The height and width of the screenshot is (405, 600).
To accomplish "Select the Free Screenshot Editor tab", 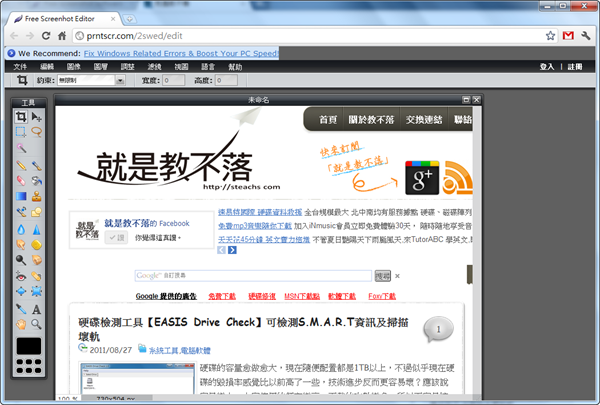I will click(63, 18).
